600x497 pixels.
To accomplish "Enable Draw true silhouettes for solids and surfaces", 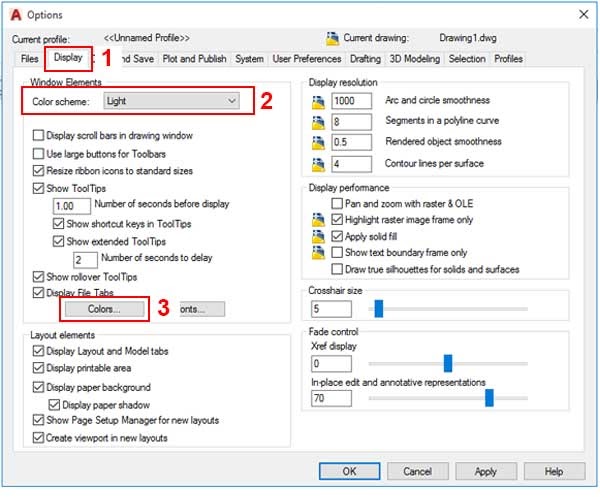I will click(x=337, y=269).
